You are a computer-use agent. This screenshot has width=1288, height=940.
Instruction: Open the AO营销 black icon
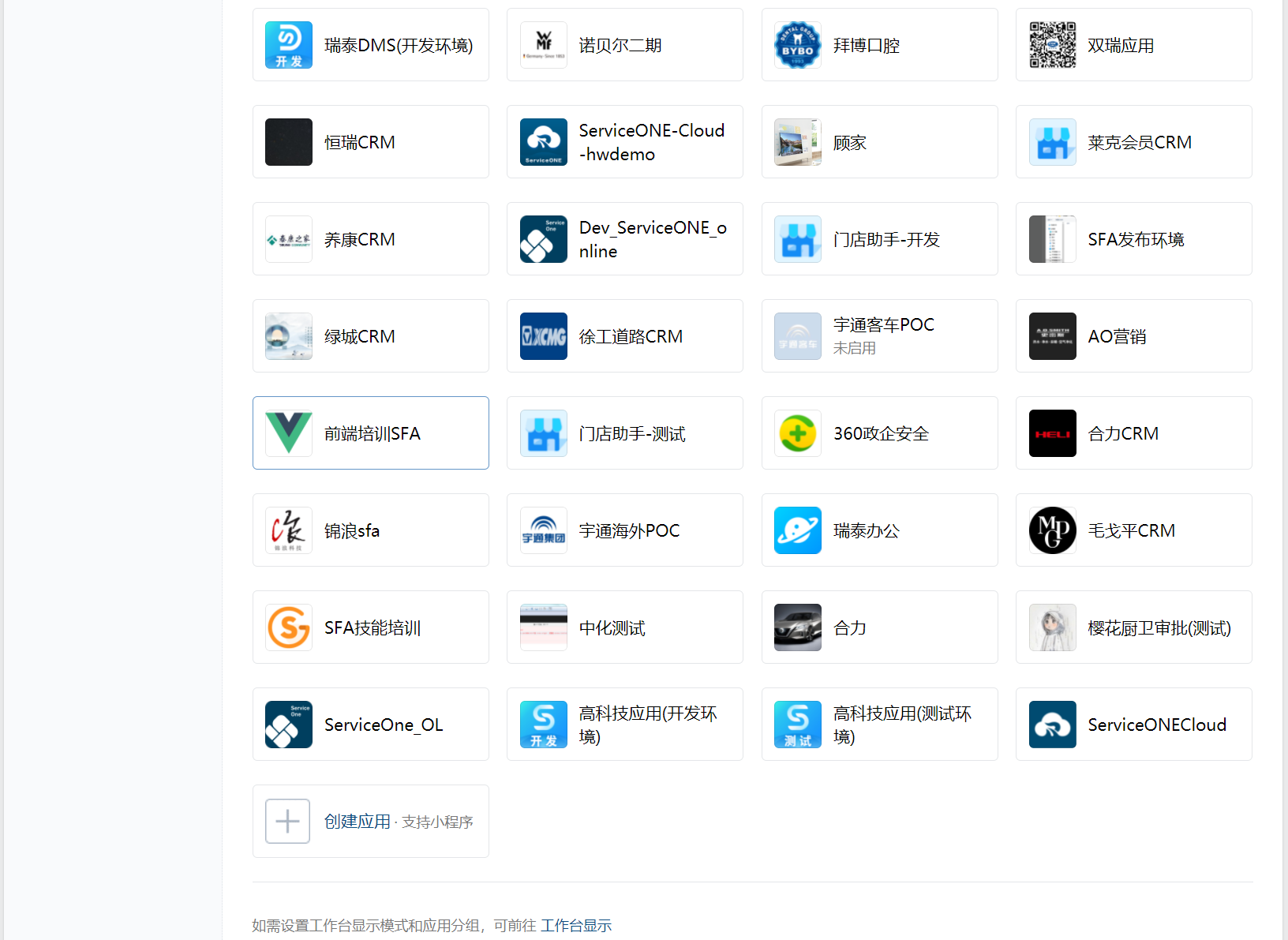pyautogui.click(x=1053, y=336)
